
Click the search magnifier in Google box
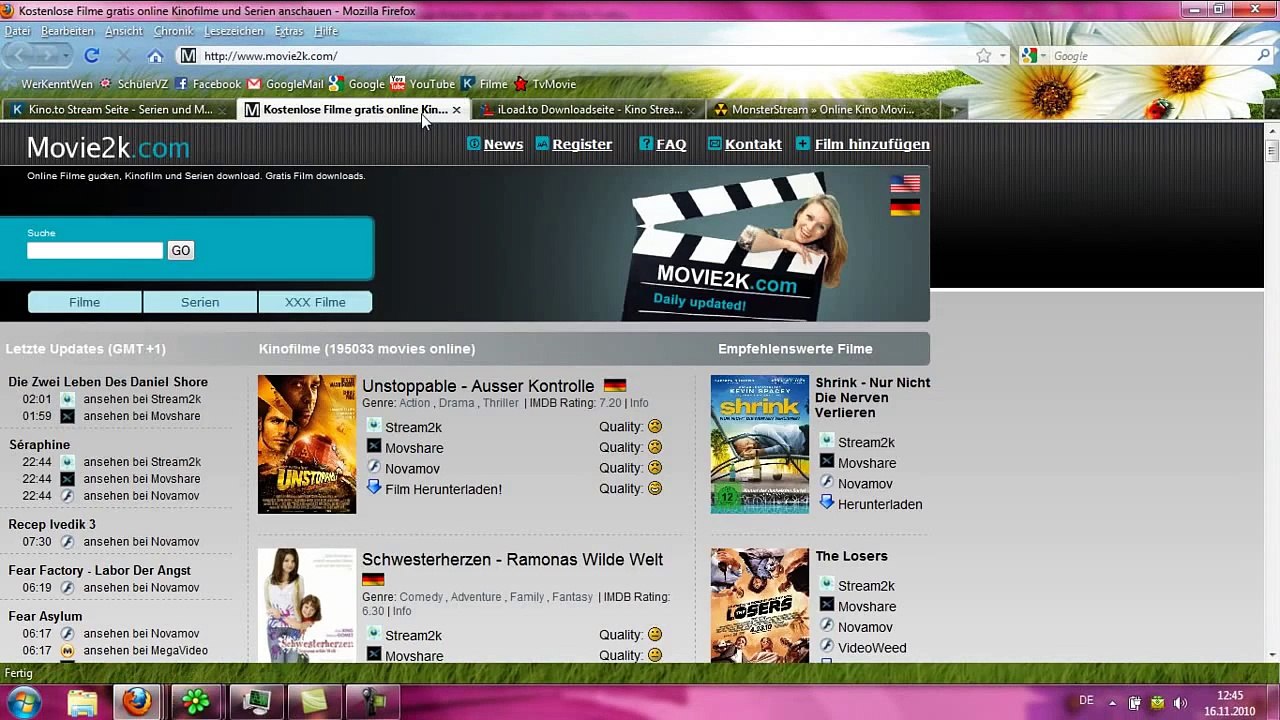click(x=1263, y=56)
